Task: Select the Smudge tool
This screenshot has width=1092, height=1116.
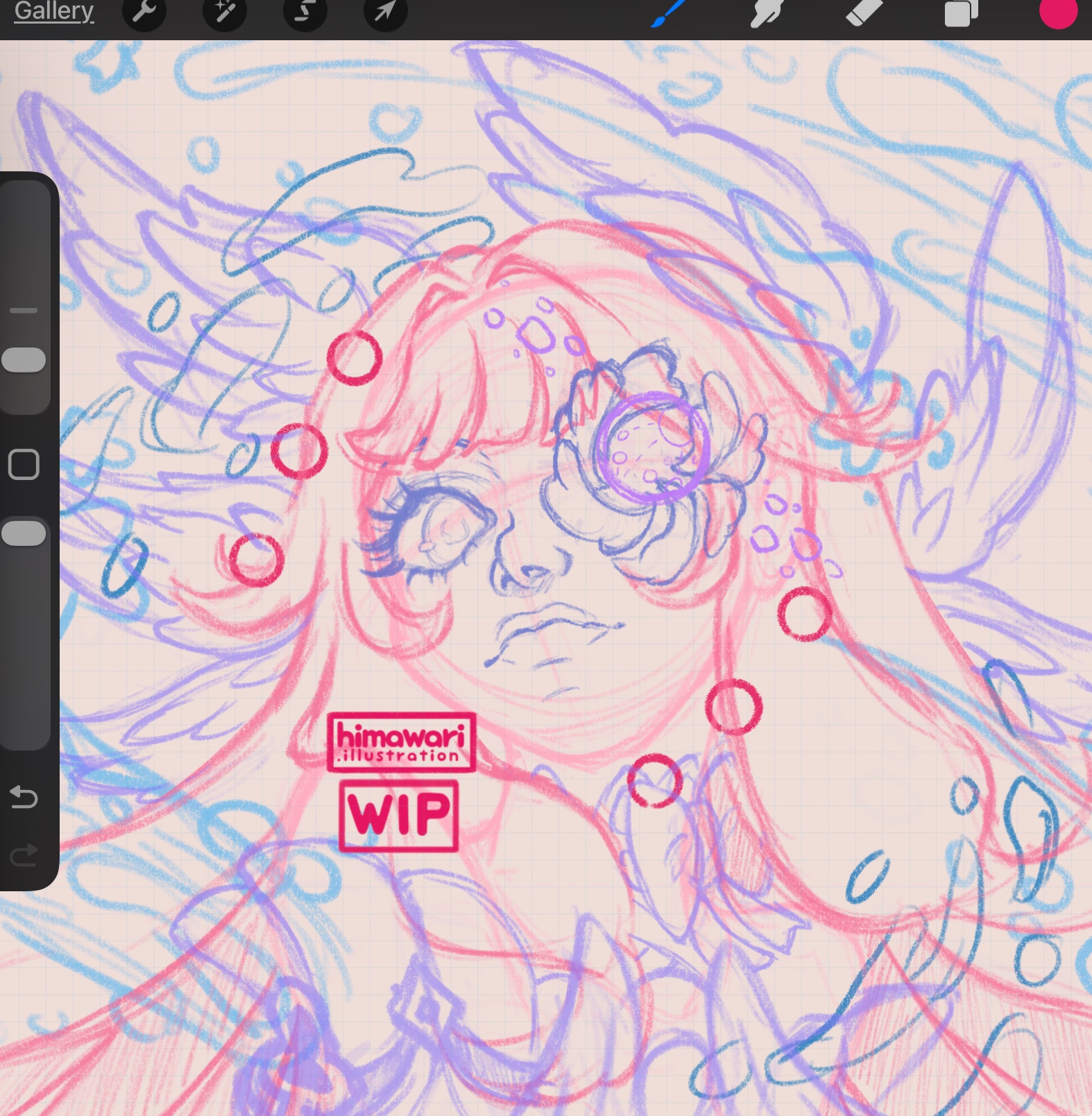Action: (x=767, y=12)
